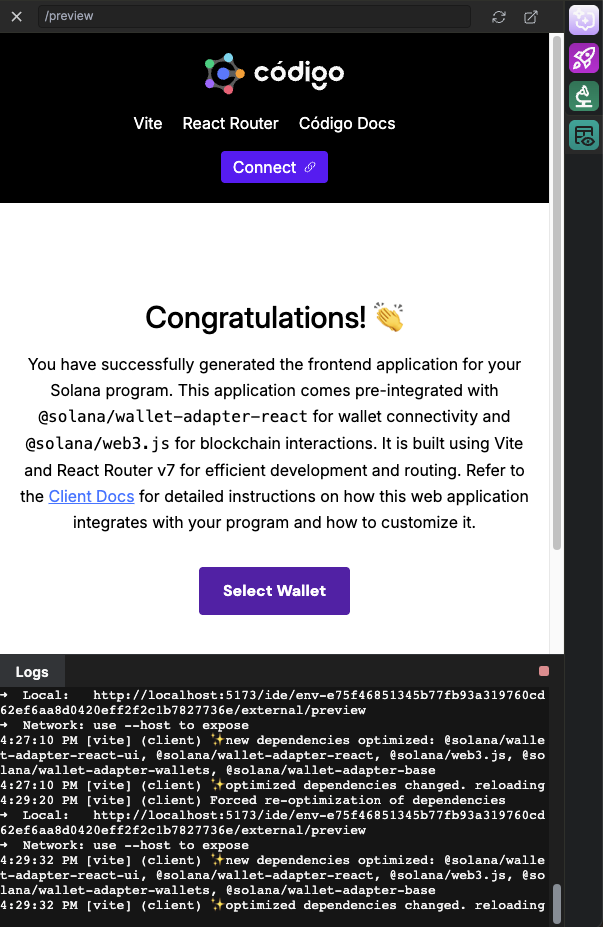The height and width of the screenshot is (927, 603).
Task: Open the Código Docs navigation item
Action: (346, 124)
